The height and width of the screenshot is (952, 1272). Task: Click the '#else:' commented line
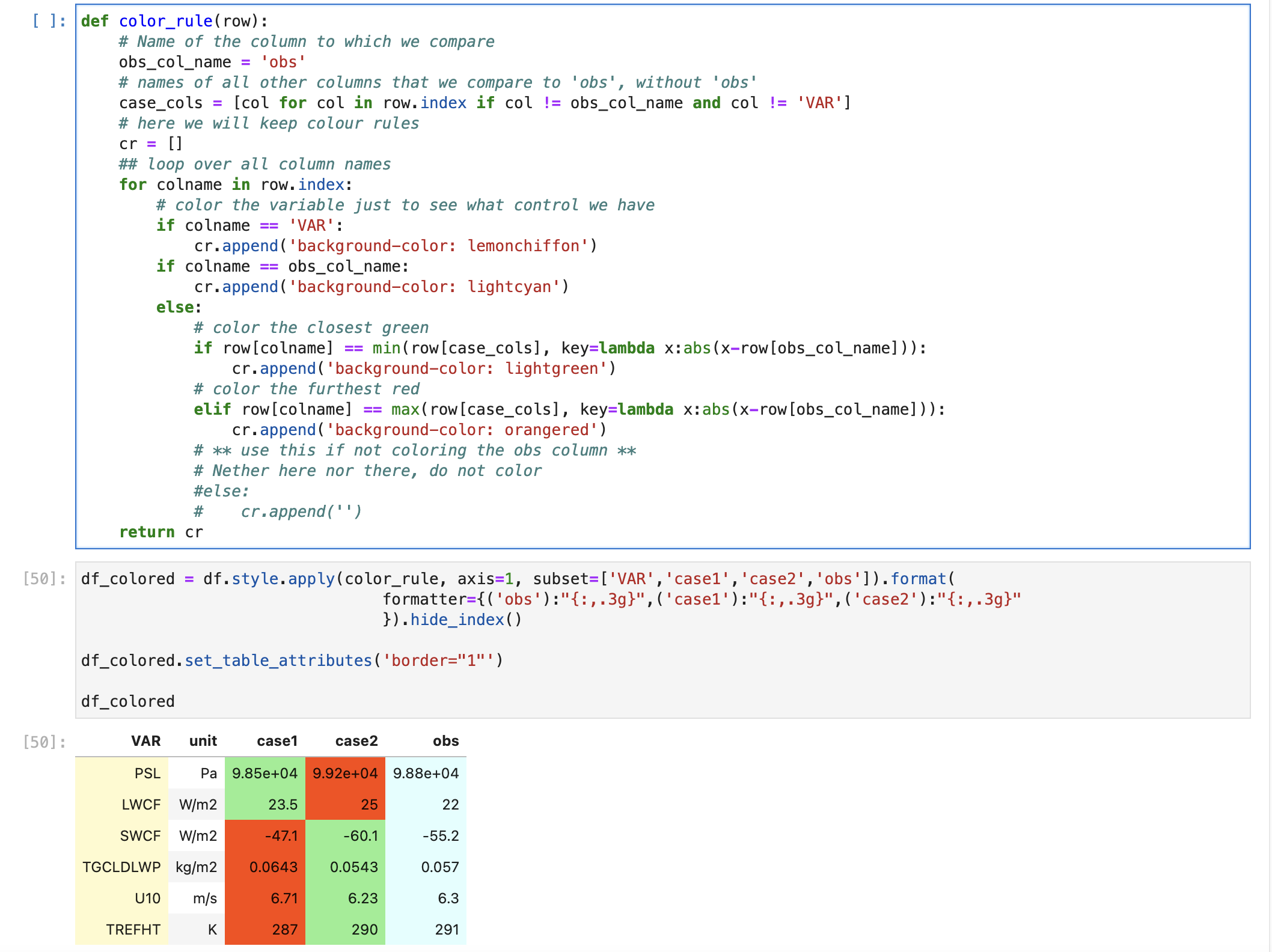click(221, 491)
